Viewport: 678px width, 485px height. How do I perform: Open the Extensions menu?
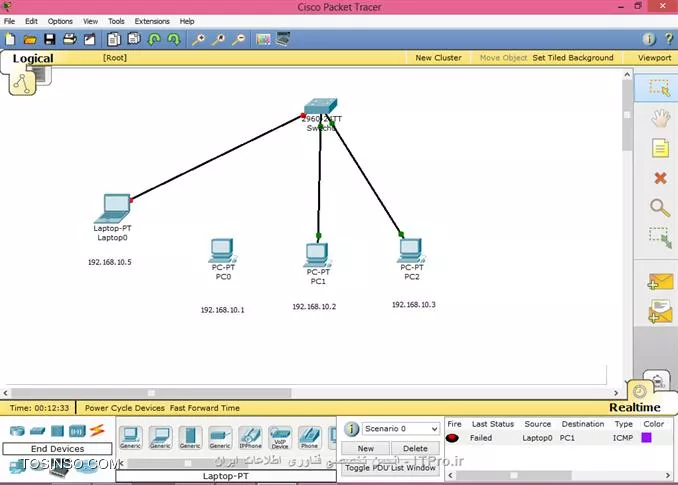(152, 21)
